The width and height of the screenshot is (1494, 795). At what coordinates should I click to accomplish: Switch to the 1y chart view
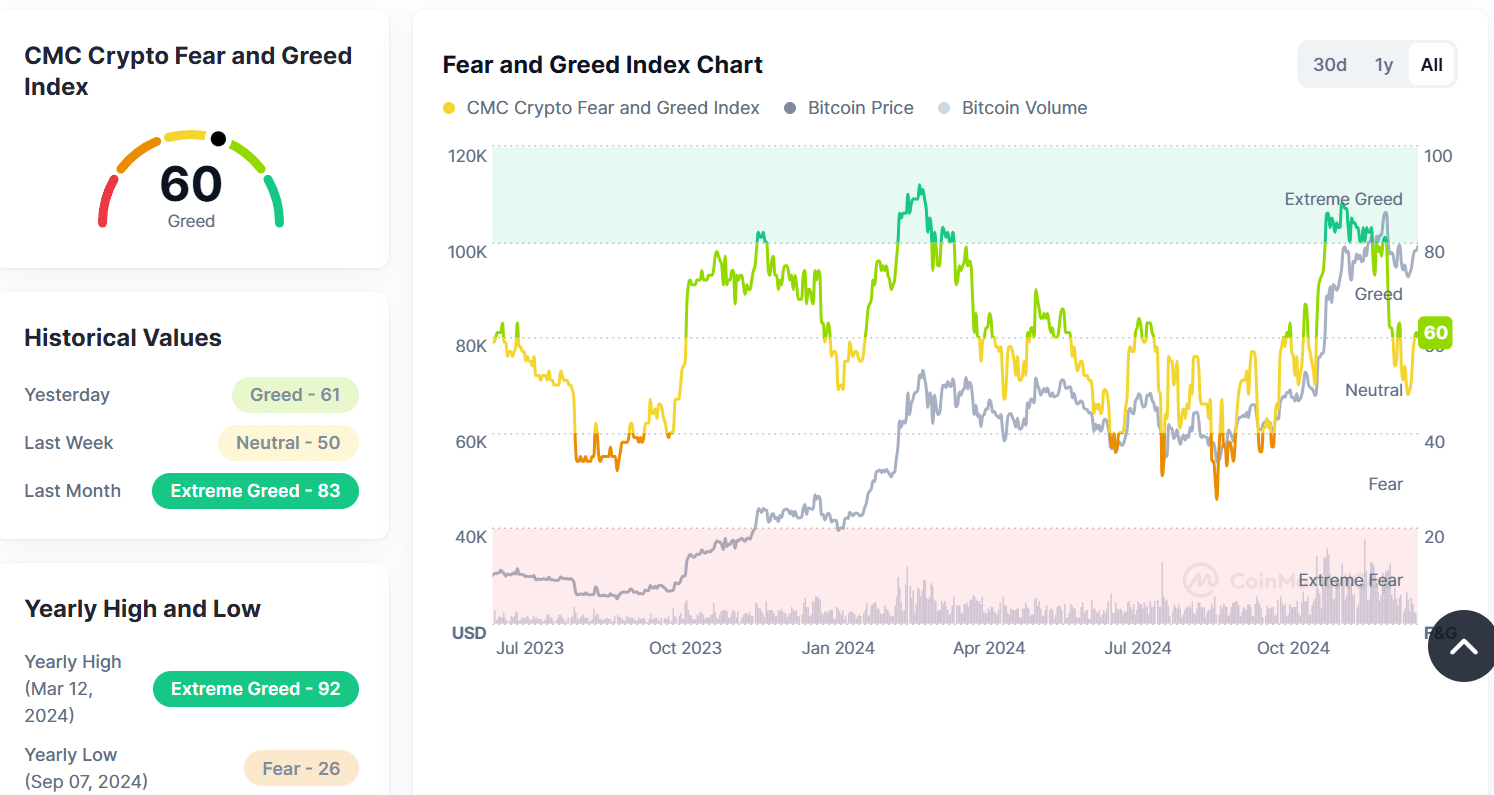tap(1384, 63)
